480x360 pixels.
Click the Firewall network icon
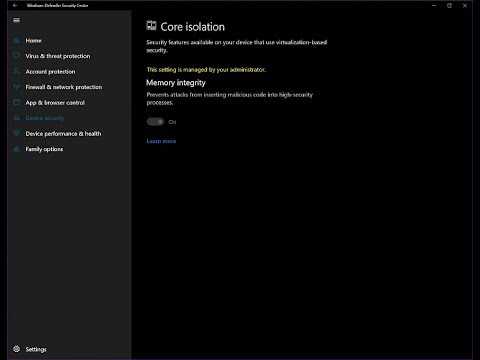click(x=16, y=87)
